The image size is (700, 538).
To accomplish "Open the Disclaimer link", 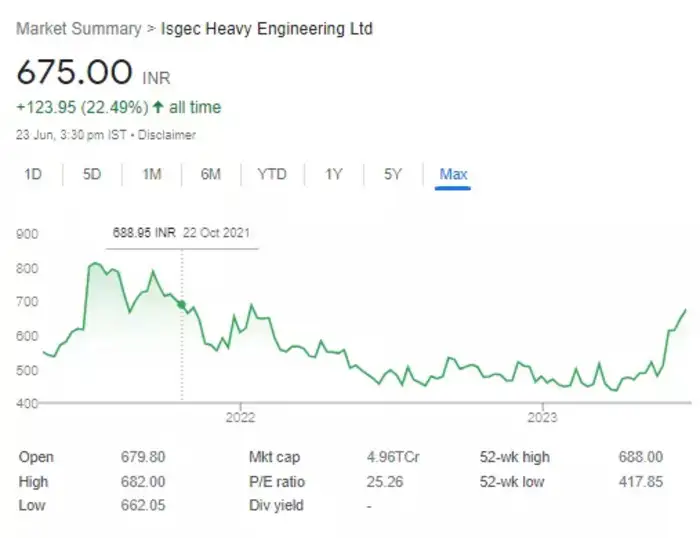I will point(169,135).
